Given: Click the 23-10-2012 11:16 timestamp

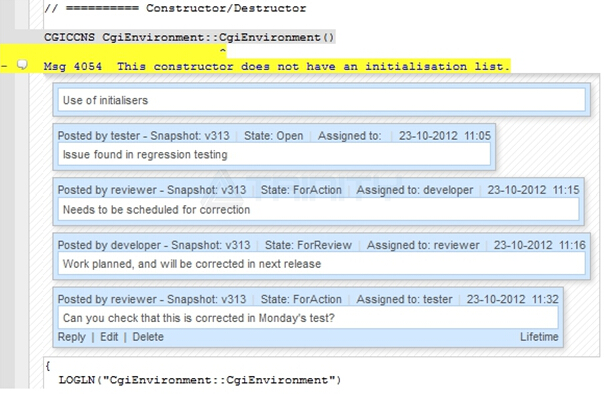Looking at the screenshot, I should click(540, 245).
